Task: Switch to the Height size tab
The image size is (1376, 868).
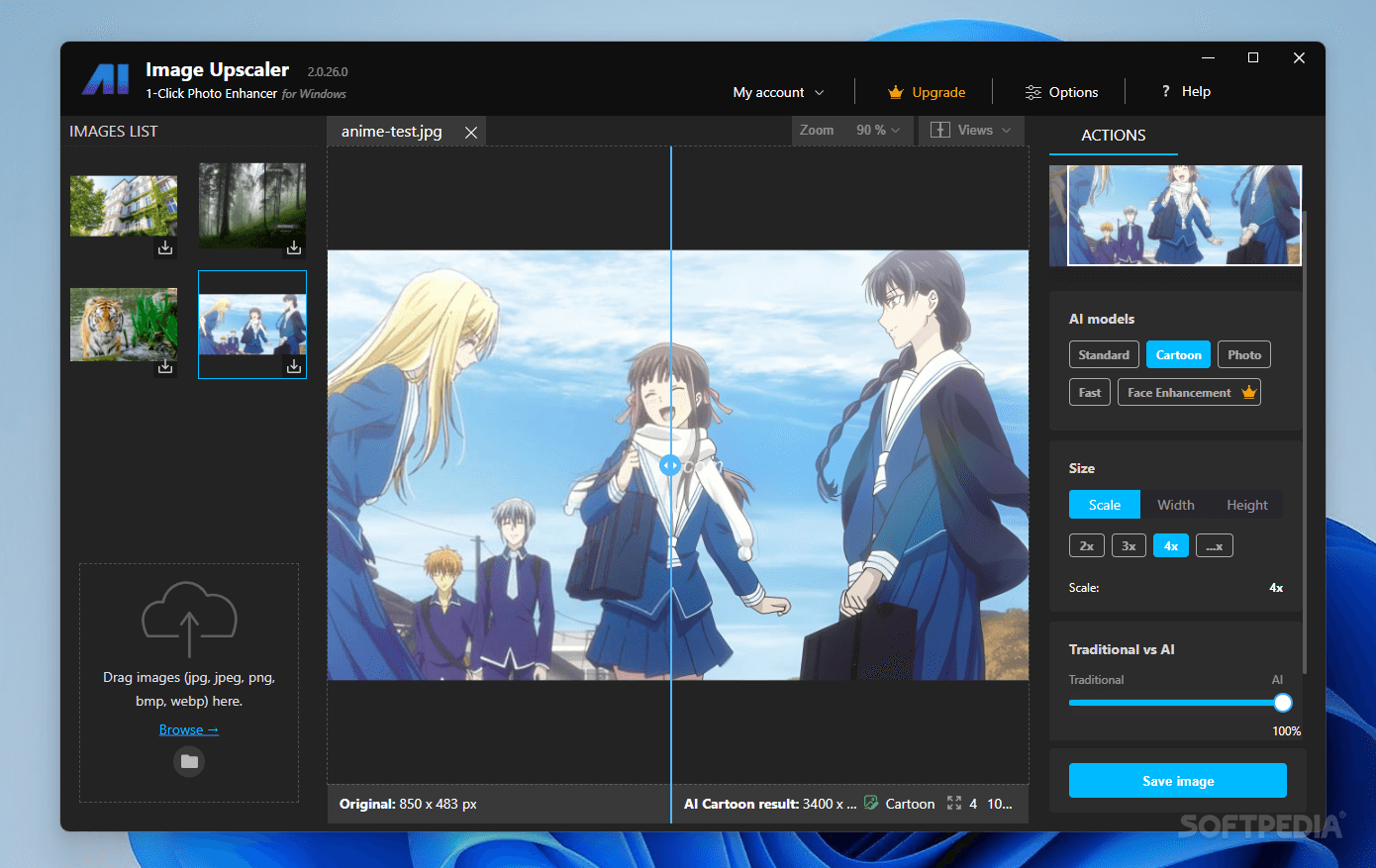Action: tap(1247, 505)
